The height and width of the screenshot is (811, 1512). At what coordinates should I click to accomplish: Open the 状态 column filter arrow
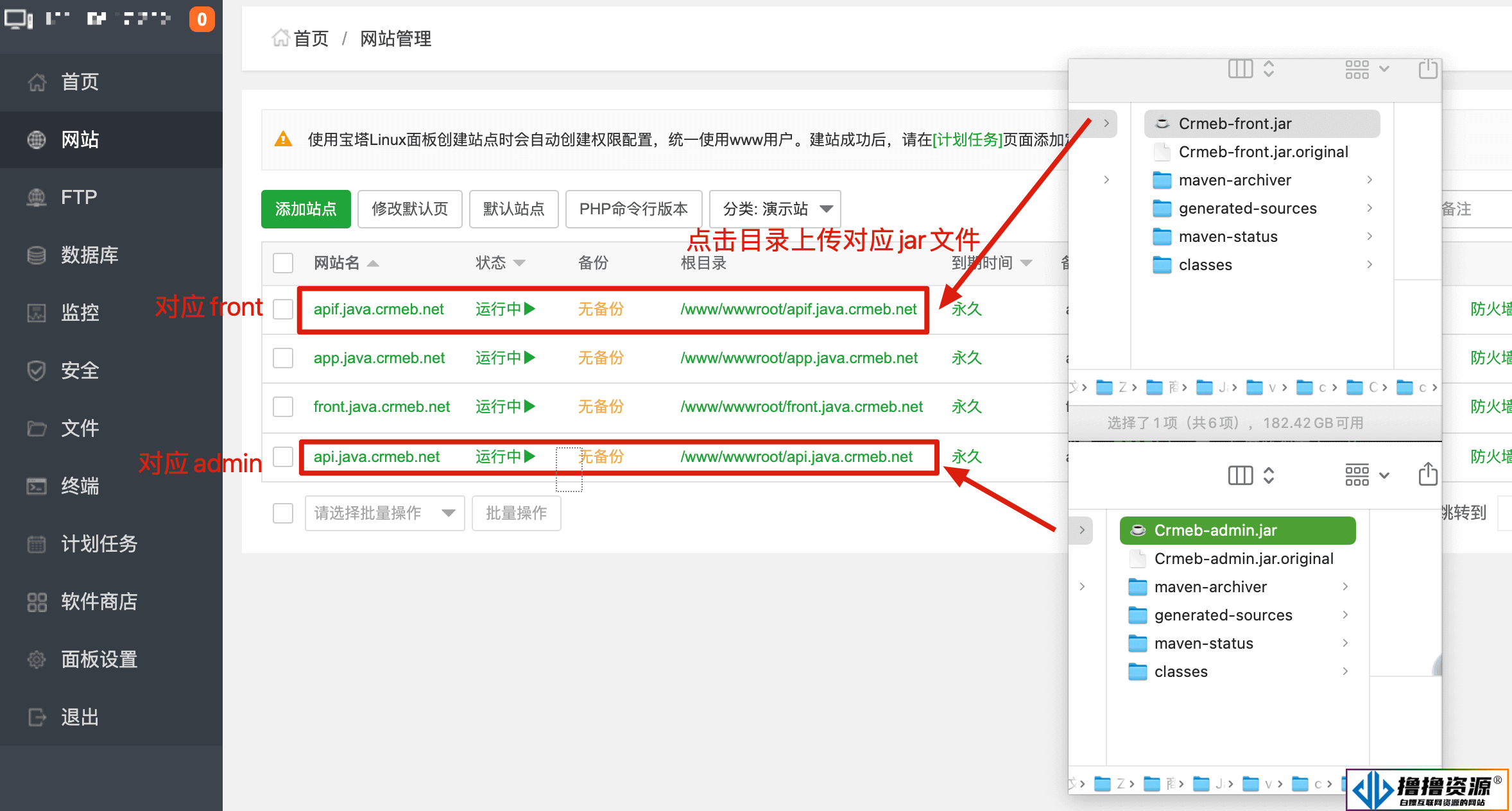(519, 263)
